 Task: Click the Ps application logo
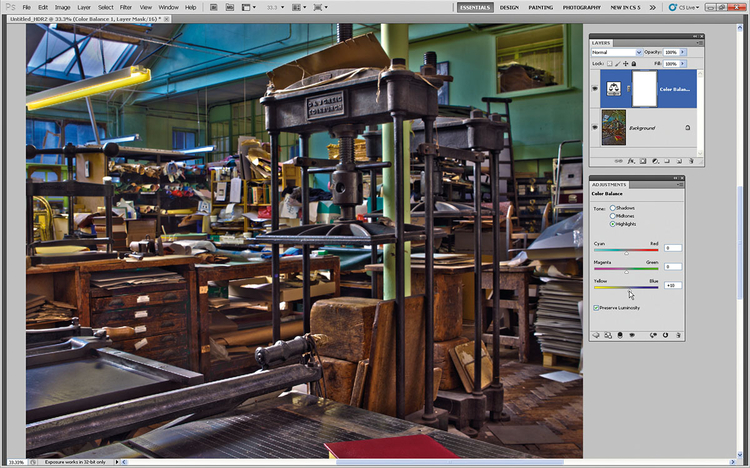(10, 7)
